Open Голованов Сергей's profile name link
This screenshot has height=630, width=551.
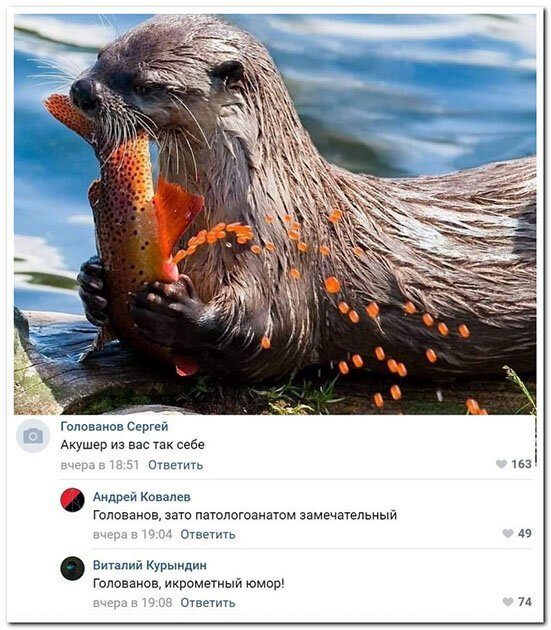(114, 426)
